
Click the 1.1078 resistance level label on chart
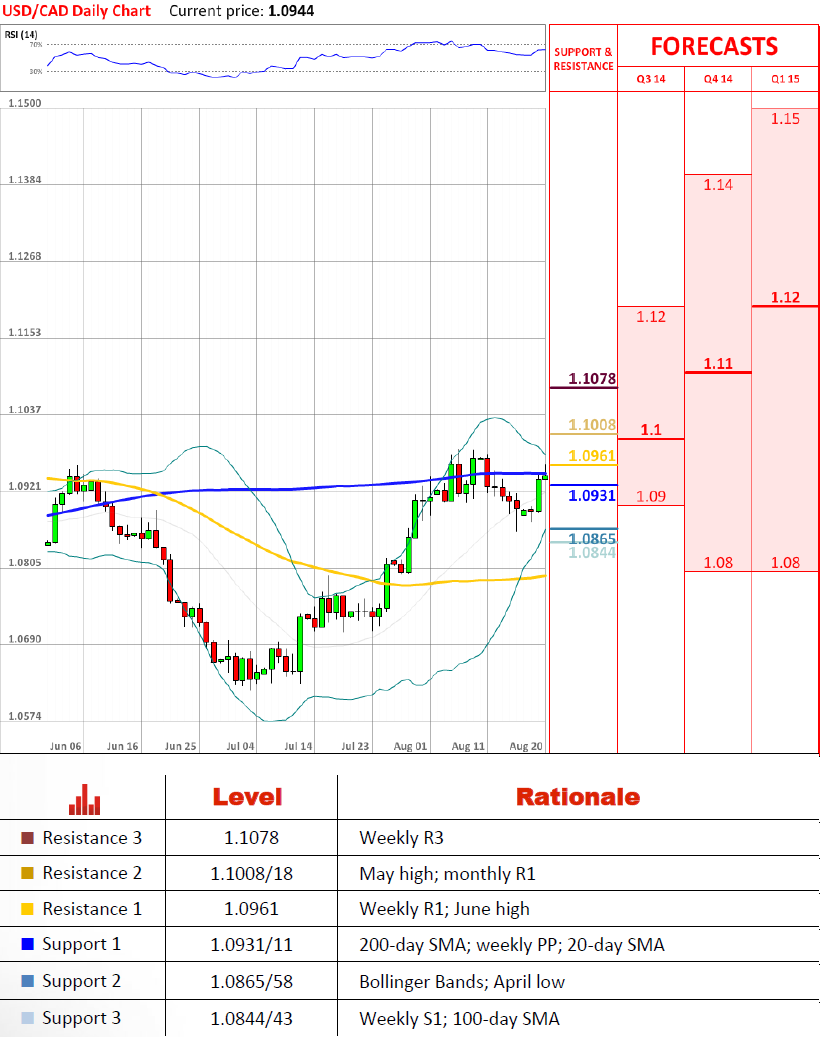(x=591, y=379)
